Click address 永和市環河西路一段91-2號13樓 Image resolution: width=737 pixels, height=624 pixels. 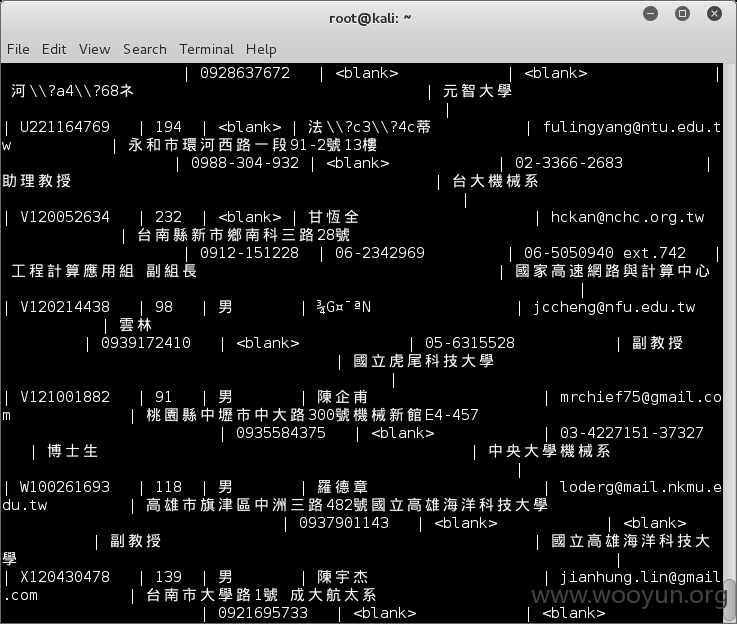coord(252,145)
